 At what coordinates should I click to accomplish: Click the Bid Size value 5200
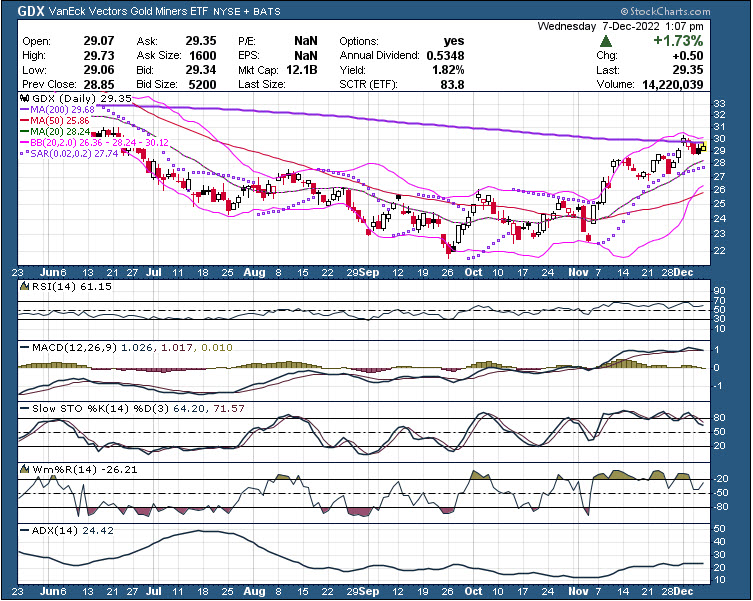point(202,85)
